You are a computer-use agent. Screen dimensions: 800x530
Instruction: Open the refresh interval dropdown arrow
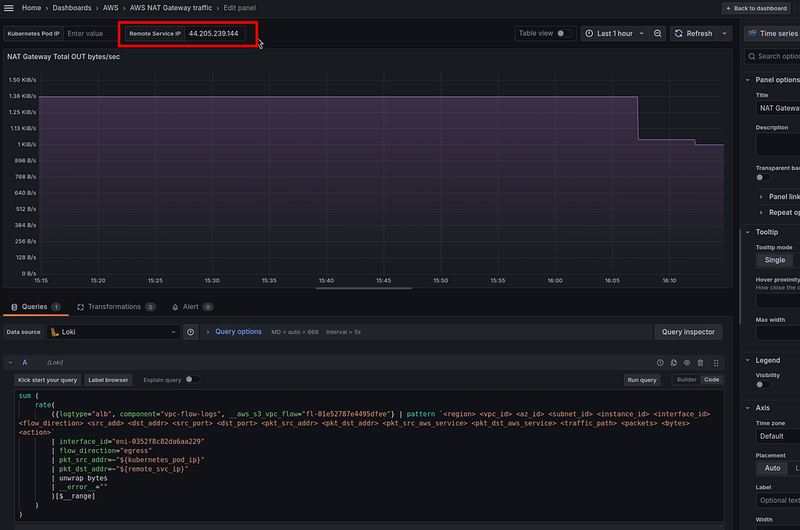click(724, 33)
